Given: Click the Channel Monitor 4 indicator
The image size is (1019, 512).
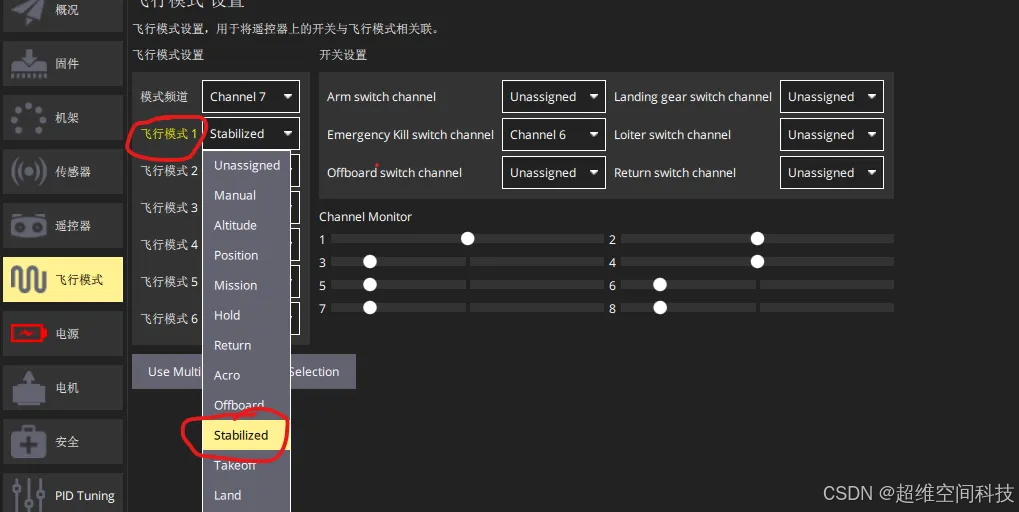Looking at the screenshot, I should [757, 262].
